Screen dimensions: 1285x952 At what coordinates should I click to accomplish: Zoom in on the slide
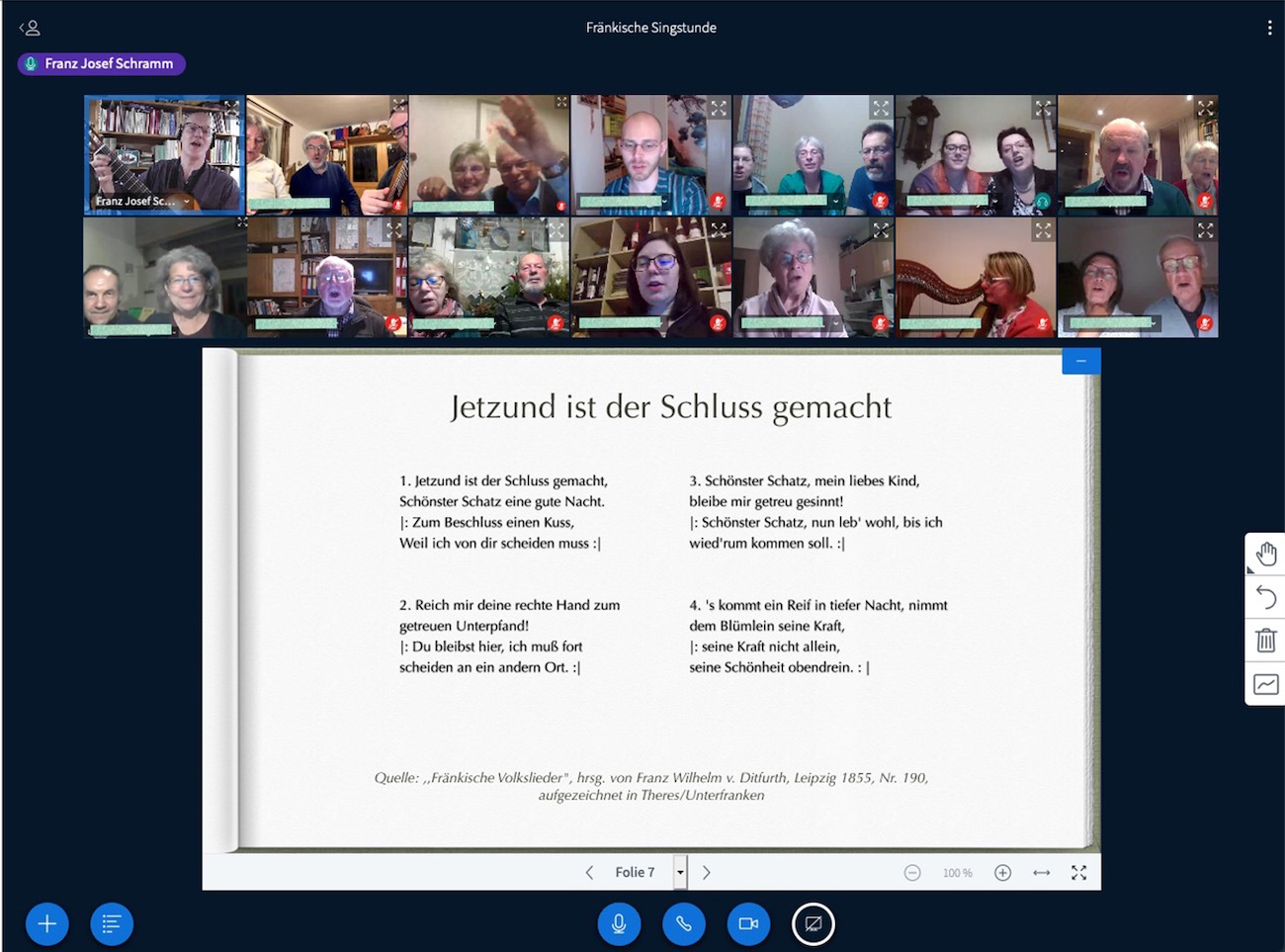[1002, 872]
